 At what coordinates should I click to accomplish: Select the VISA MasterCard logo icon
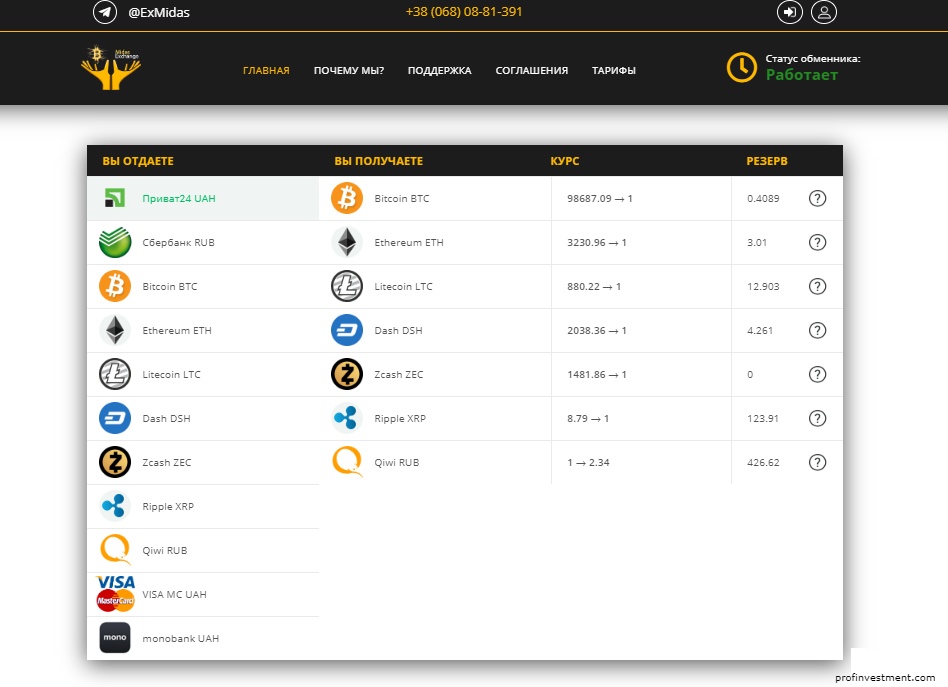click(115, 593)
